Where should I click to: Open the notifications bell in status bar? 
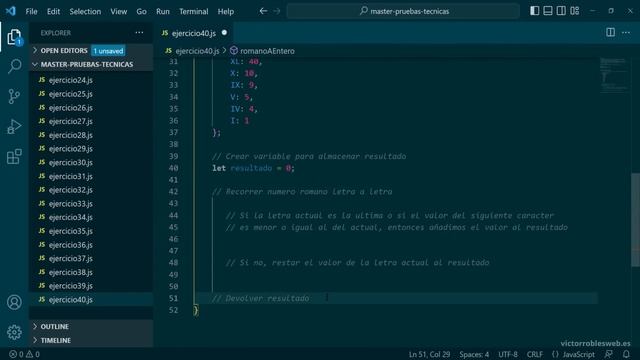626,354
